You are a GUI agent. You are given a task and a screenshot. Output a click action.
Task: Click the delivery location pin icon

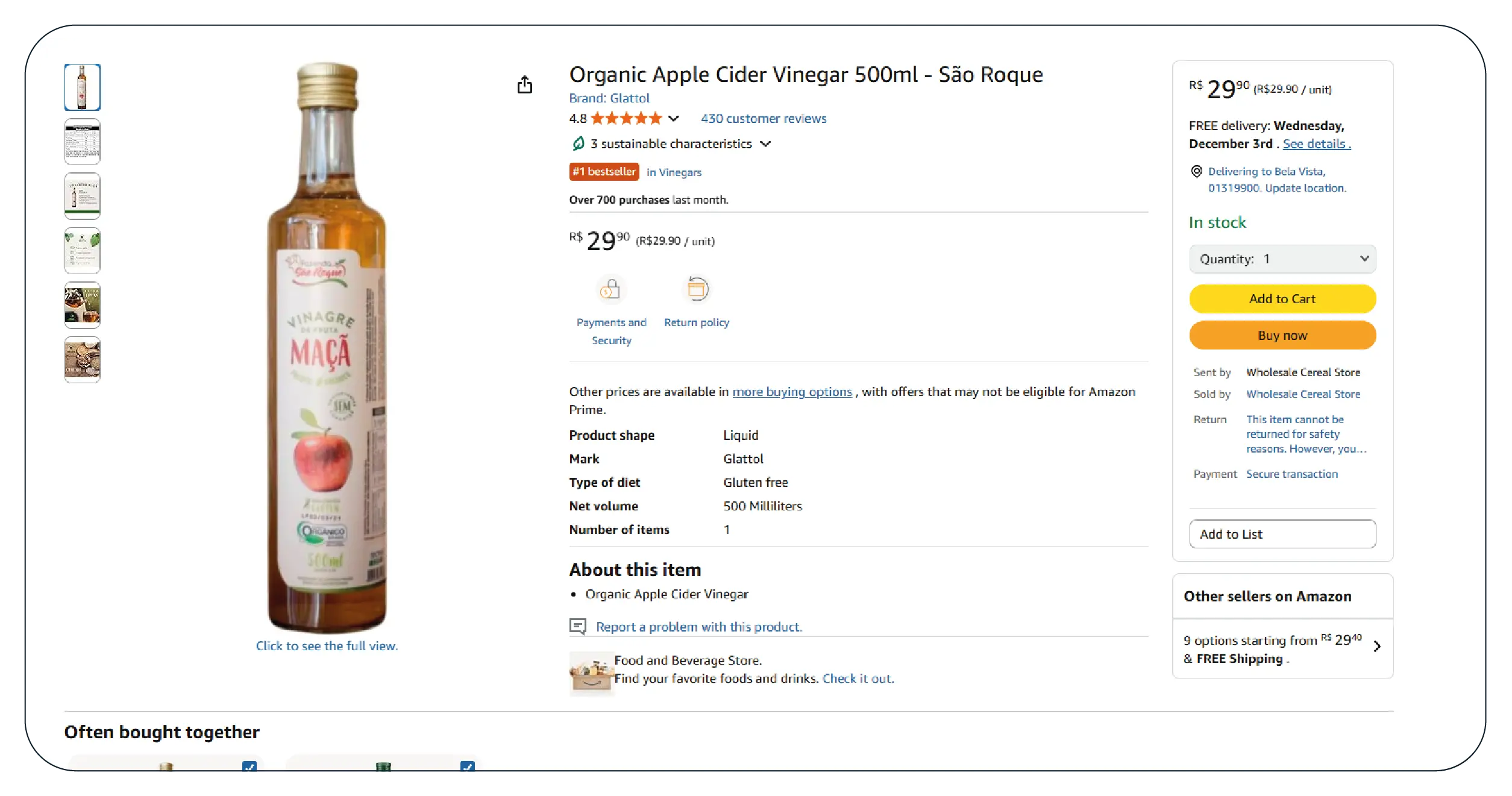pos(1196,172)
